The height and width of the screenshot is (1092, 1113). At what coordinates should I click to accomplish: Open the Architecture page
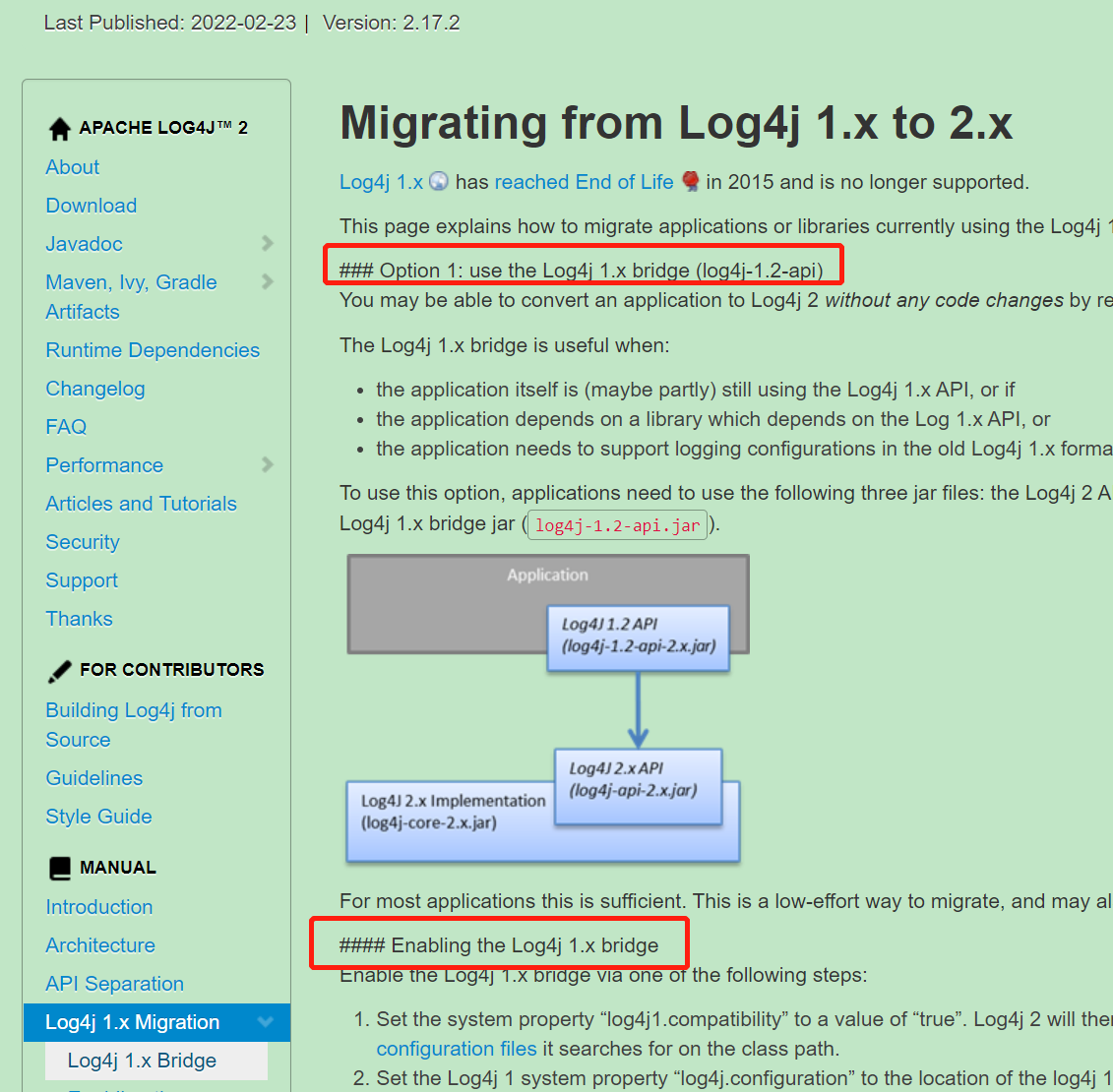(x=100, y=945)
